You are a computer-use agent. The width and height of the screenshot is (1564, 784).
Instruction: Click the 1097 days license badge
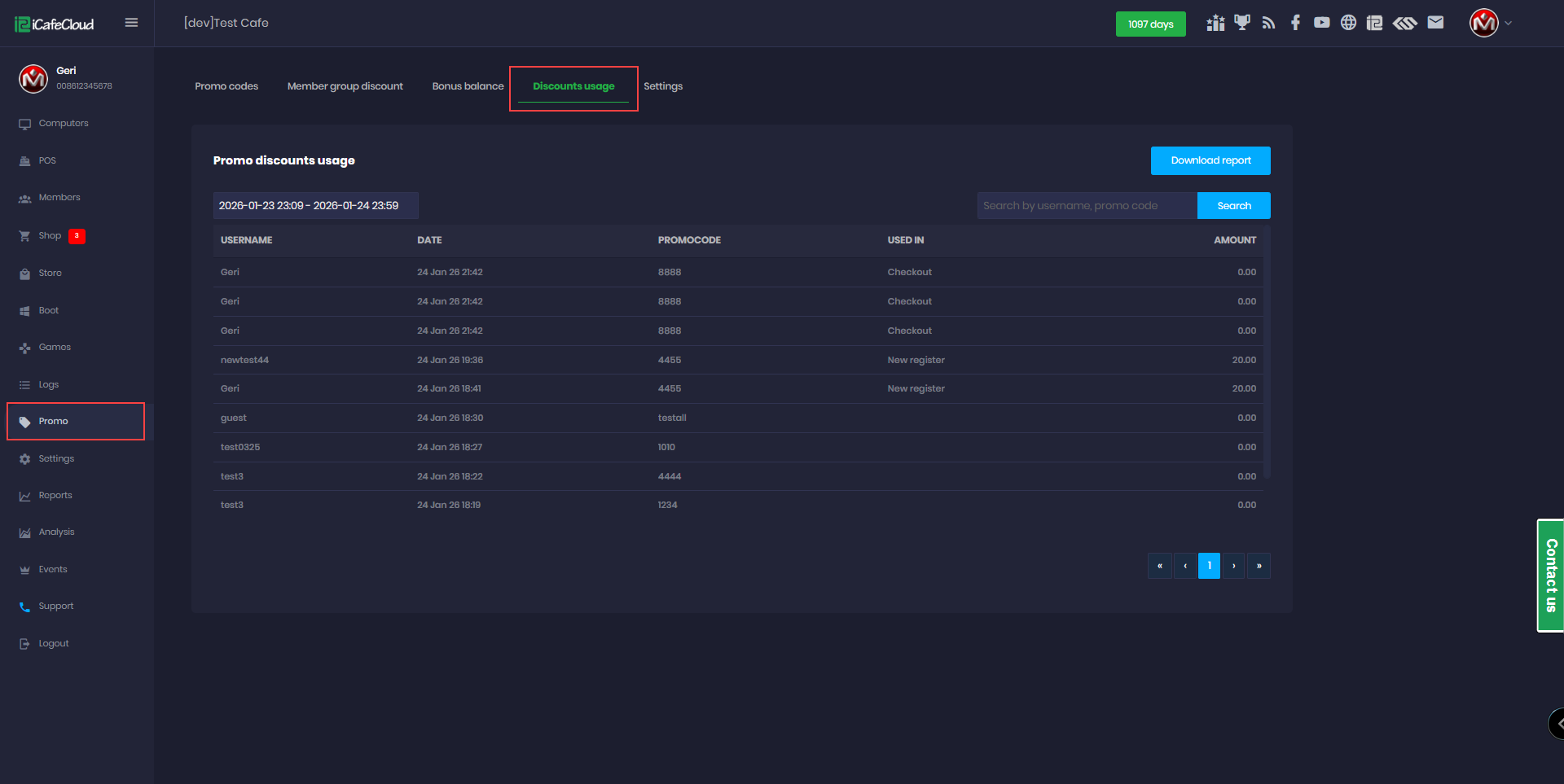click(1150, 24)
